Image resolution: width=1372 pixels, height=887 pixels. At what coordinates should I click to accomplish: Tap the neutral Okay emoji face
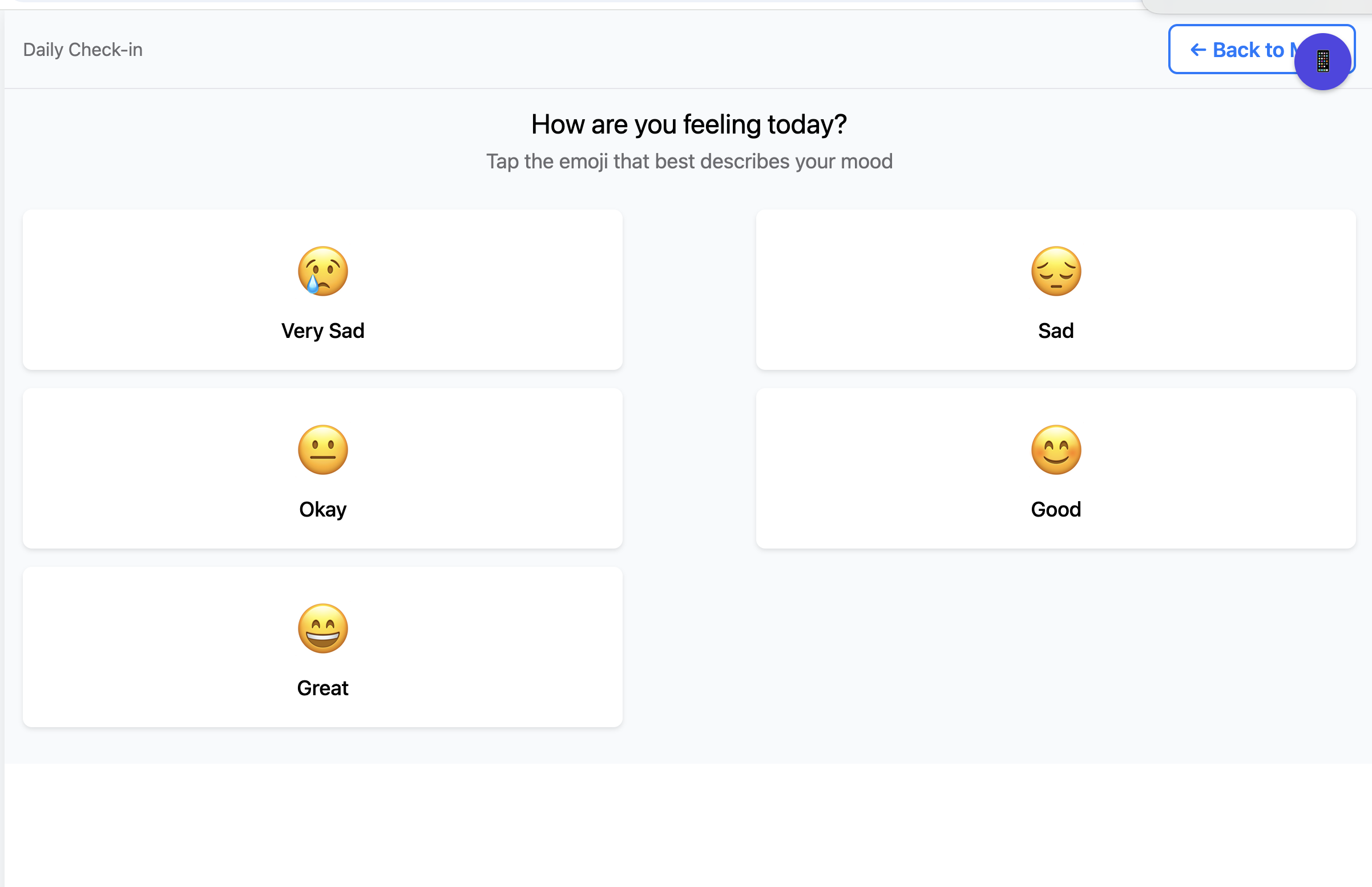coord(323,450)
